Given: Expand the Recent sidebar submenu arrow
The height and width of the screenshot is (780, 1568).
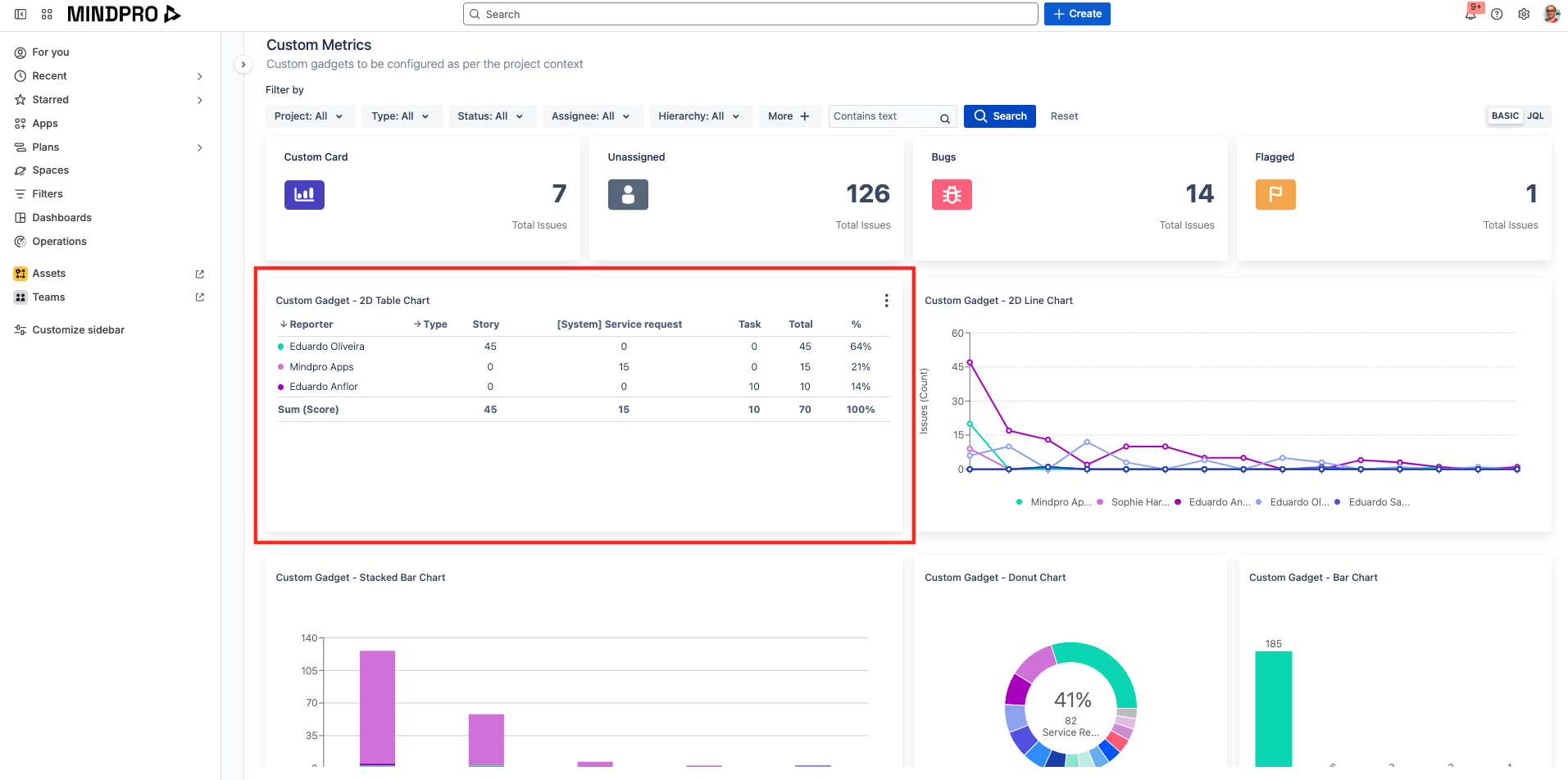Looking at the screenshot, I should click(199, 76).
